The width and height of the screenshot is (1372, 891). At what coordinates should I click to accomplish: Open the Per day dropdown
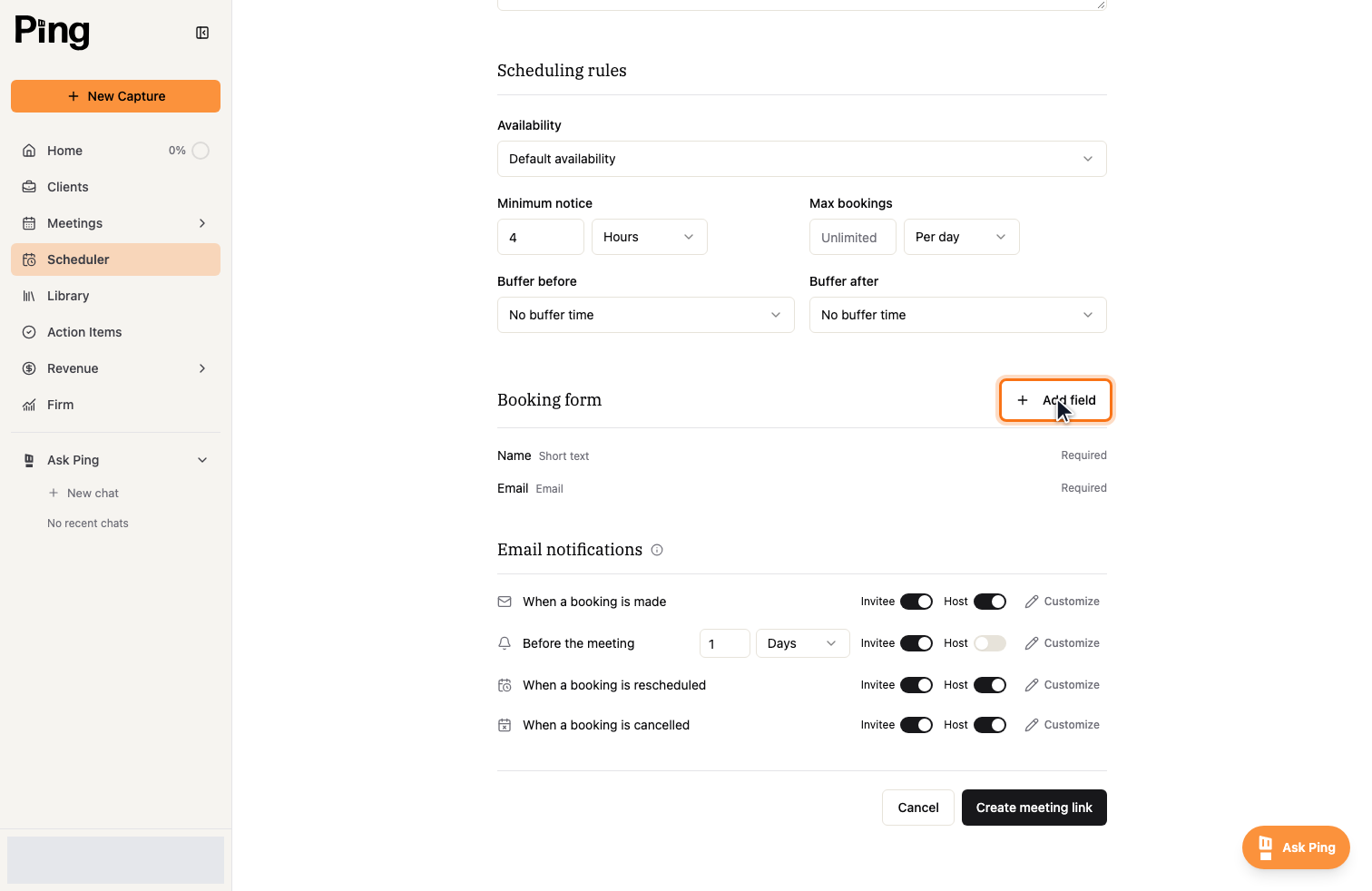point(962,237)
